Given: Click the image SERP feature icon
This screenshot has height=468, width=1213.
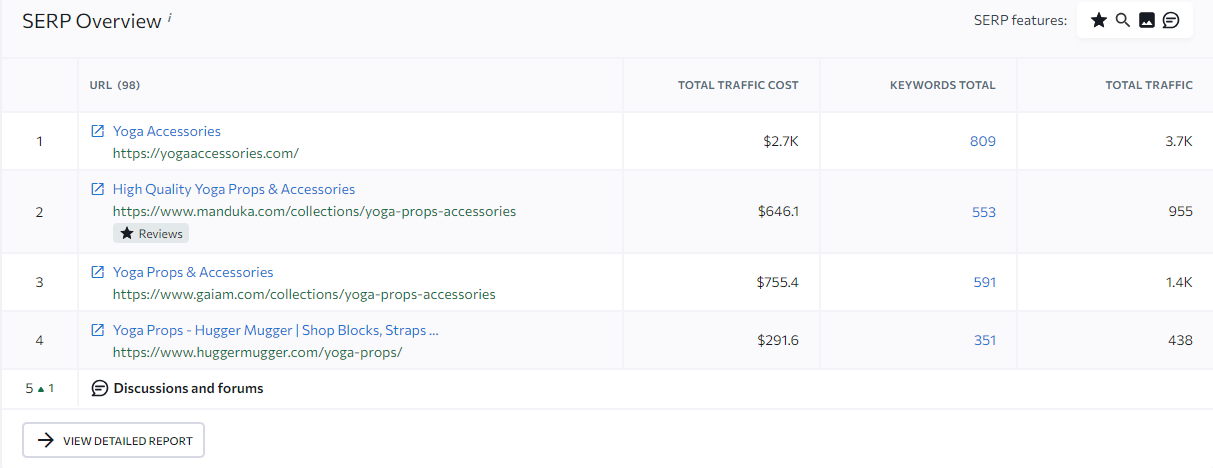Looking at the screenshot, I should point(1147,20).
